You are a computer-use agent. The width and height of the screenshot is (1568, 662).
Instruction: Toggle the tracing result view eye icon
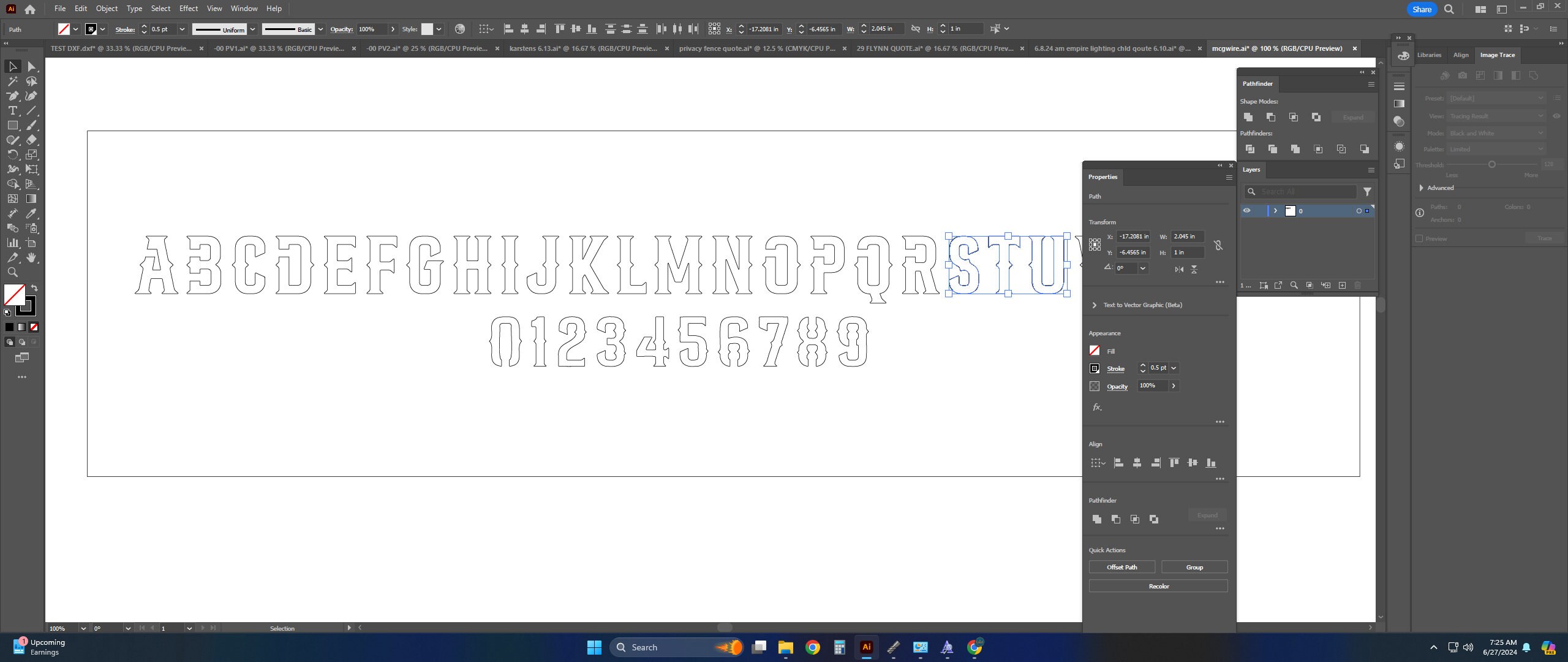tap(1557, 116)
